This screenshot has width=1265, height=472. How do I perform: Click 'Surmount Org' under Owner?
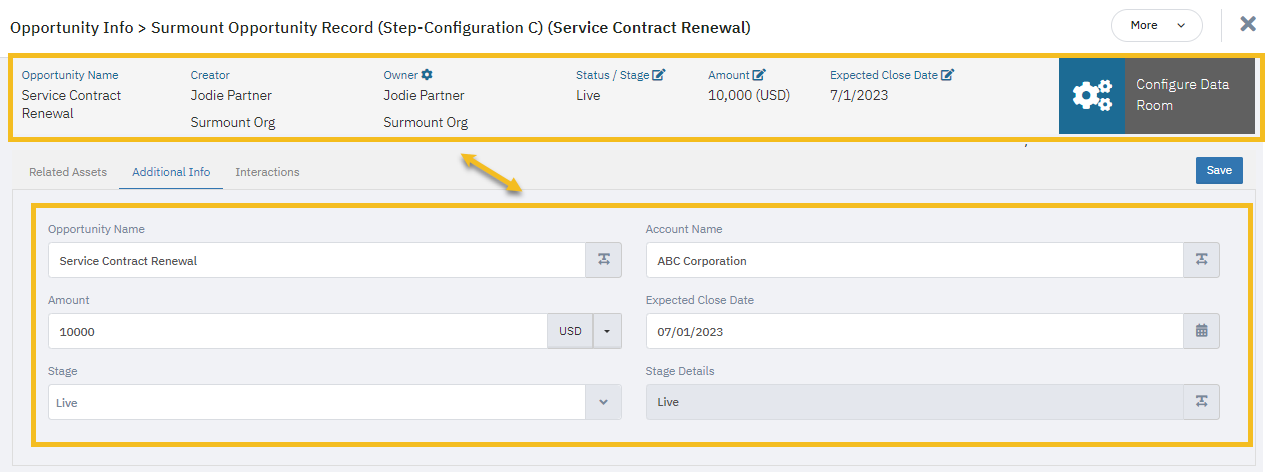(426, 123)
